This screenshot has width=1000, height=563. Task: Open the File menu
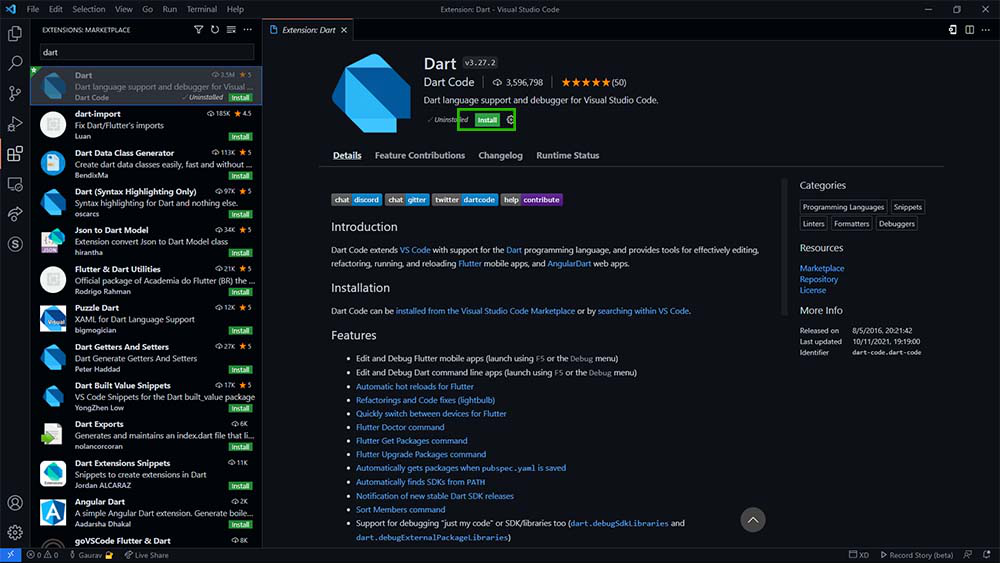[x=33, y=9]
